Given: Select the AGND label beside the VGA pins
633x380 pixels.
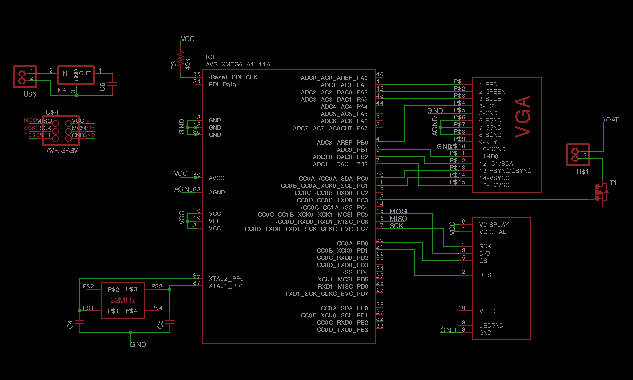Looking at the screenshot, I should (435, 126).
